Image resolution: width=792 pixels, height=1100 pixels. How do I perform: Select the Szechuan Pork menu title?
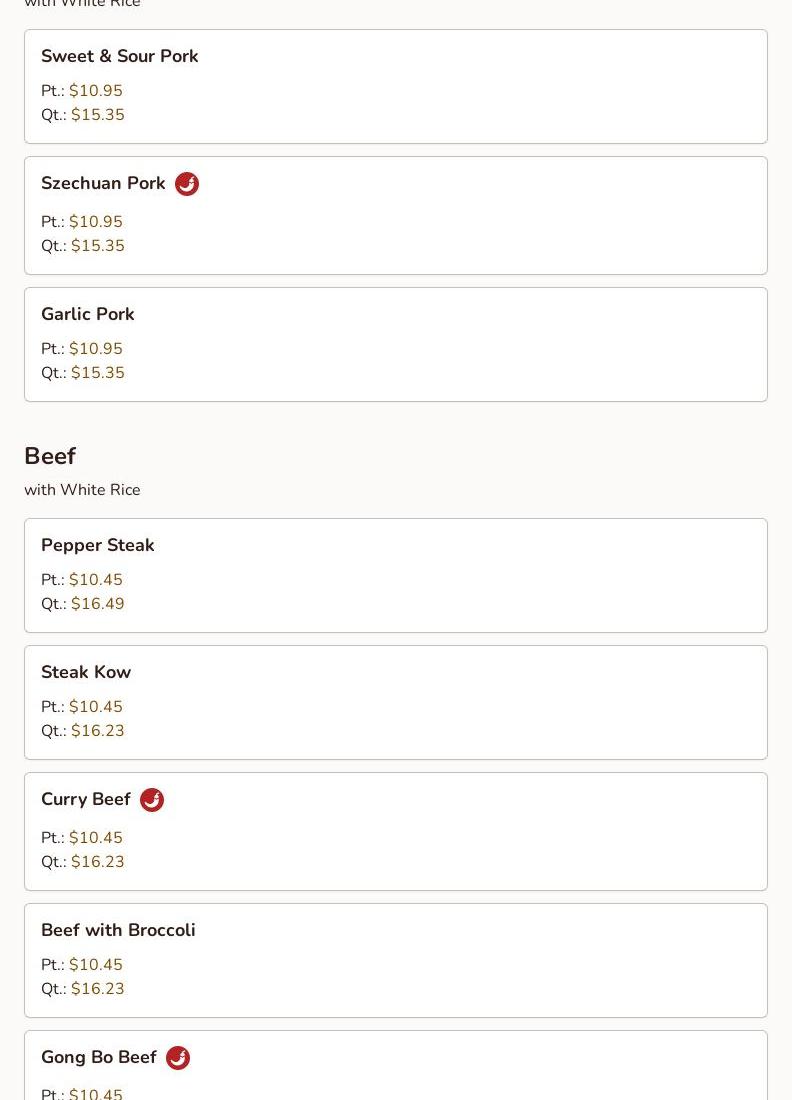103,183
